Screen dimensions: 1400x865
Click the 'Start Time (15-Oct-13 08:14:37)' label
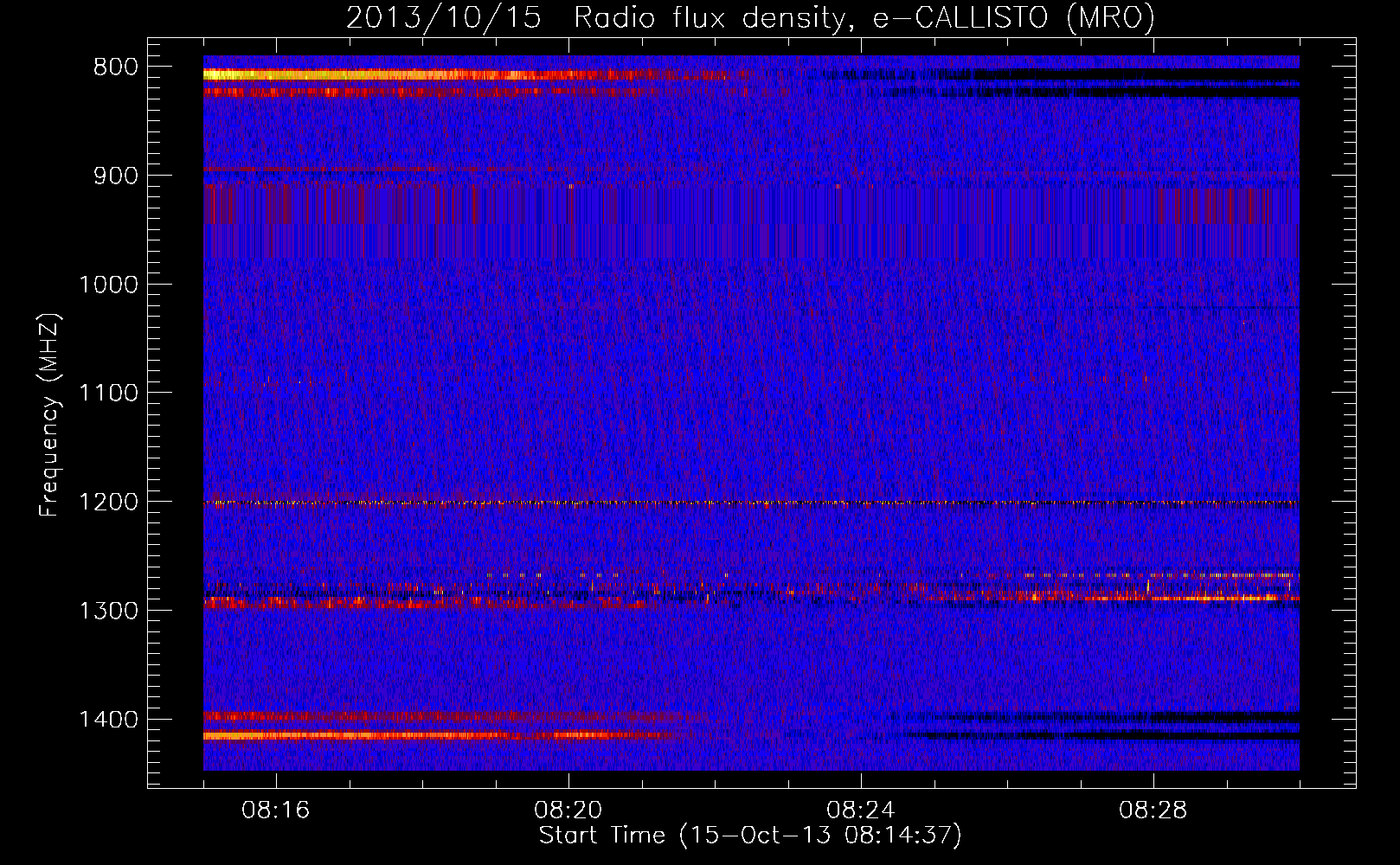pos(750,836)
